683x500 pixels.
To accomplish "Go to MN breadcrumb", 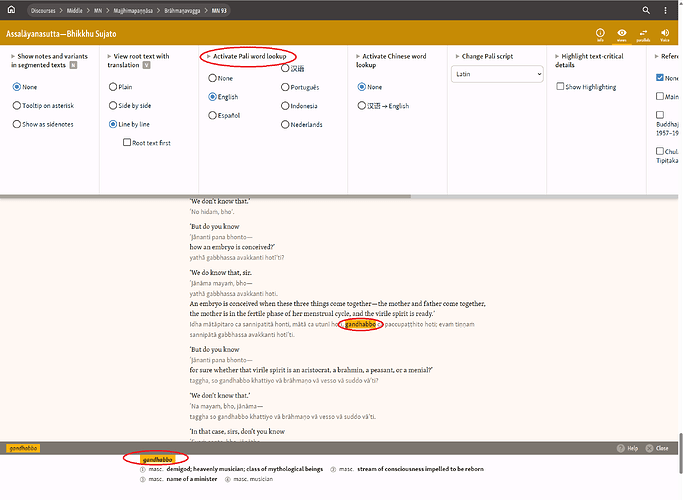I will coord(98,10).
